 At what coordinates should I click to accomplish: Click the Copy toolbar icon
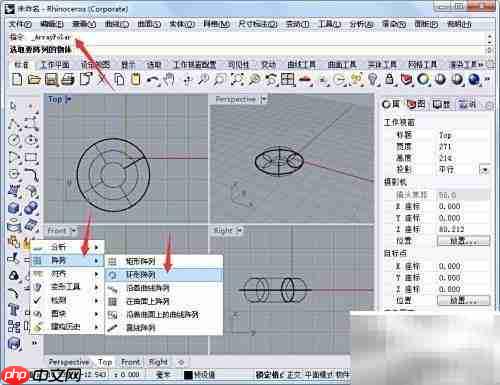click(119, 80)
